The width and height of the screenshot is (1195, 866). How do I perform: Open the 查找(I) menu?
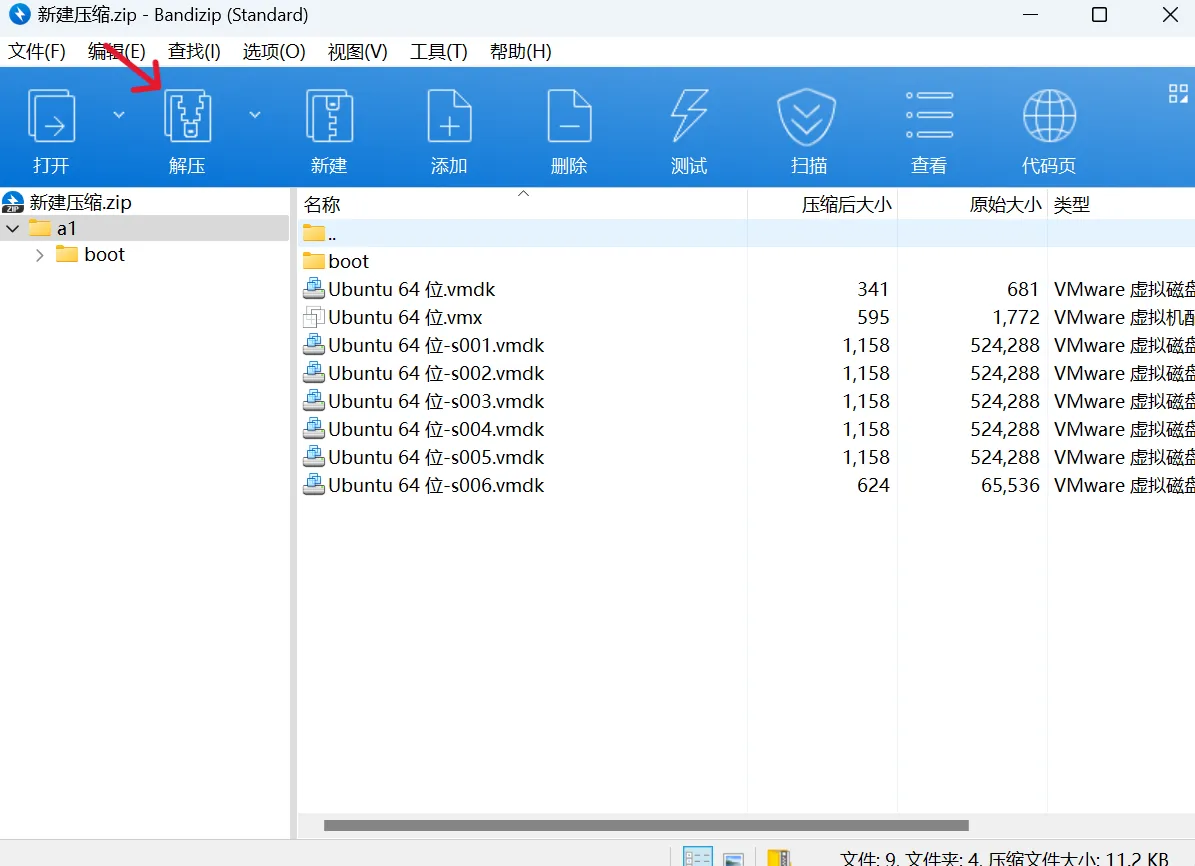click(194, 51)
